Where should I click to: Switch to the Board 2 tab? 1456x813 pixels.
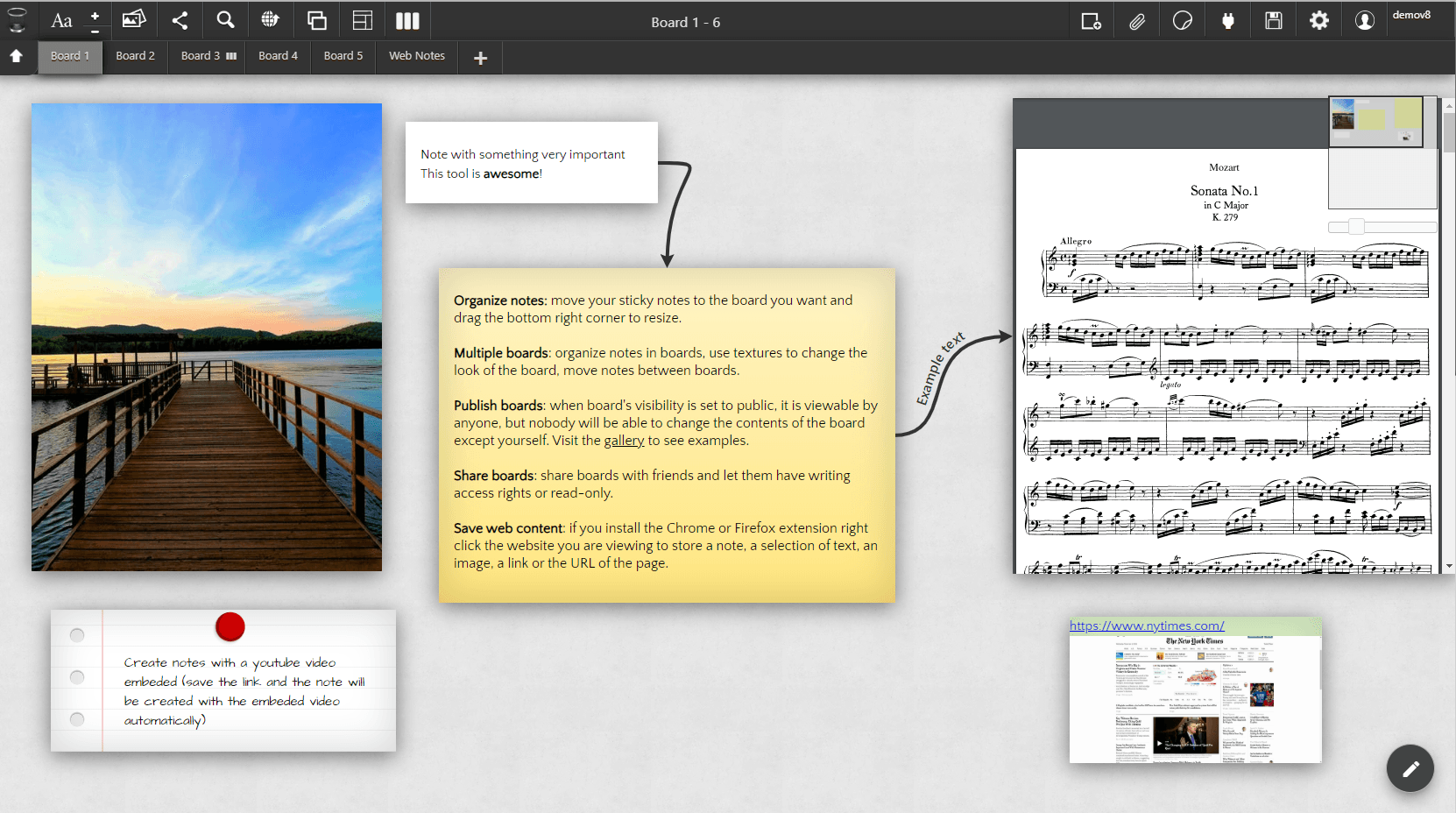click(135, 56)
